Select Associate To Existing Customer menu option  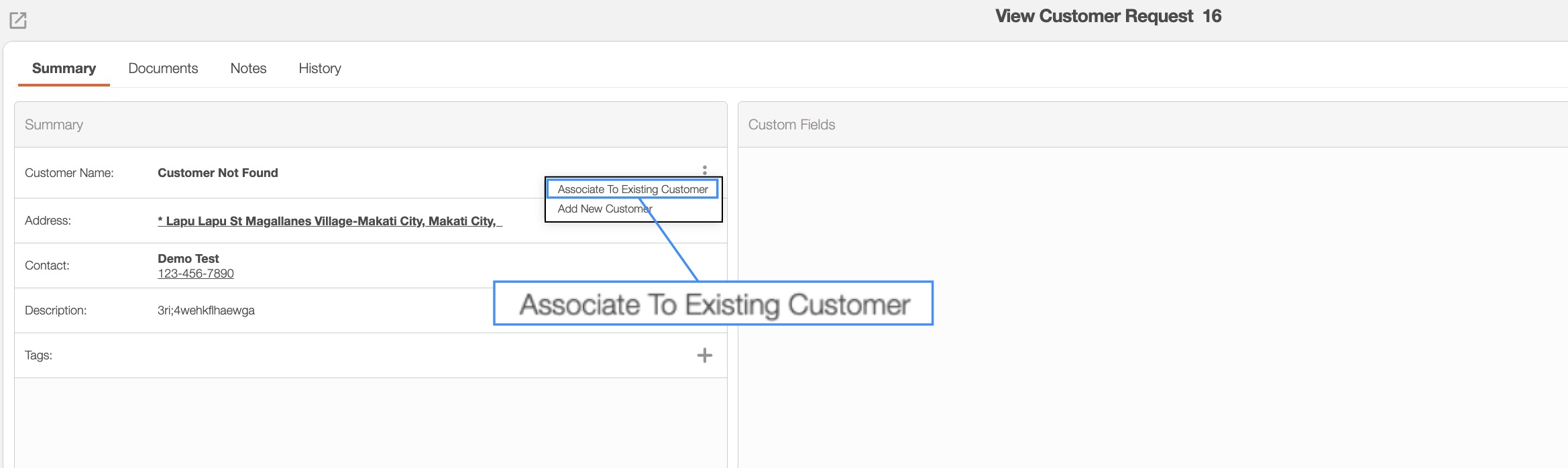point(632,189)
